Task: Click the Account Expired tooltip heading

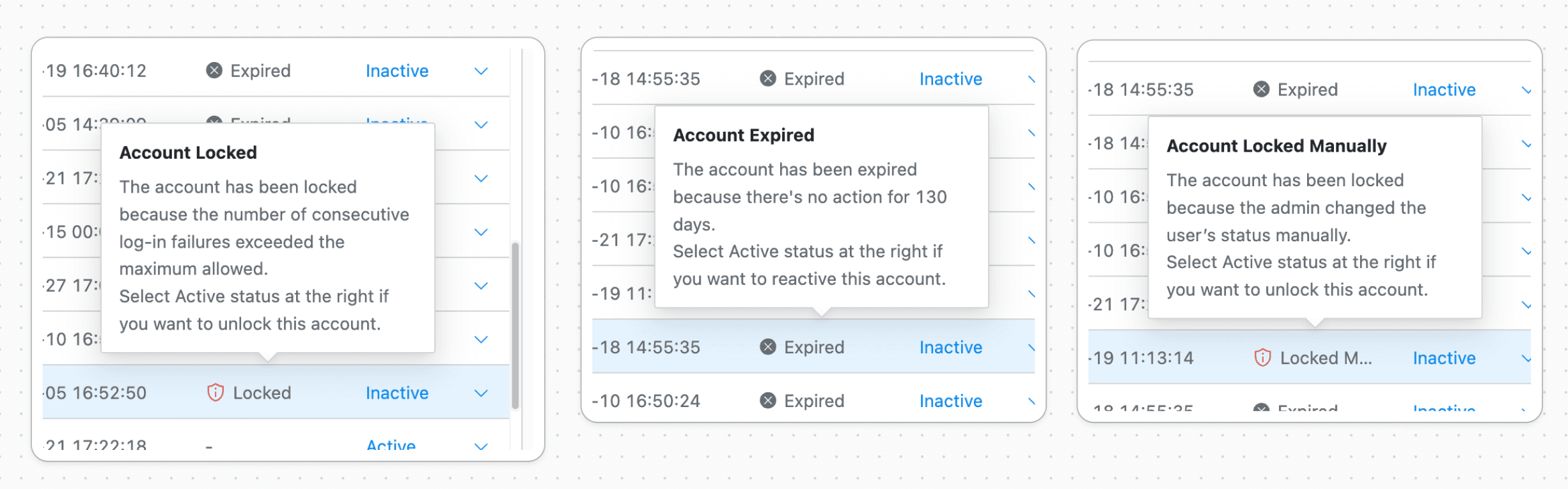Action: click(744, 136)
